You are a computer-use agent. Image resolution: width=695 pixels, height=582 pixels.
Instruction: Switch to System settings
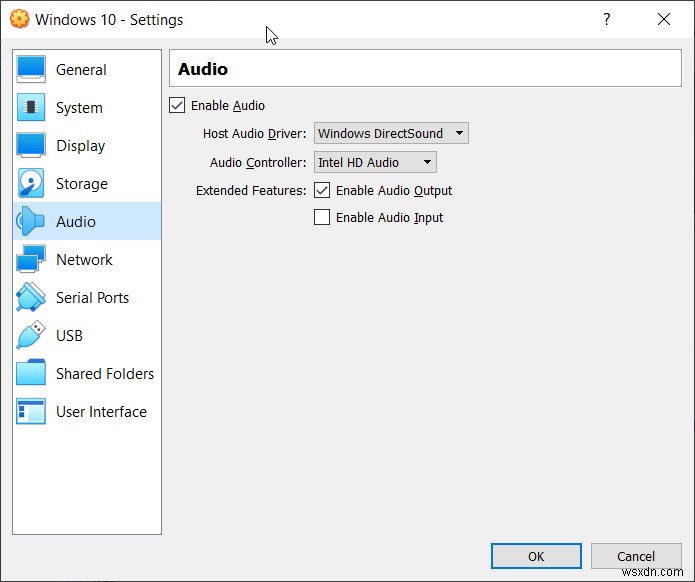(87, 108)
